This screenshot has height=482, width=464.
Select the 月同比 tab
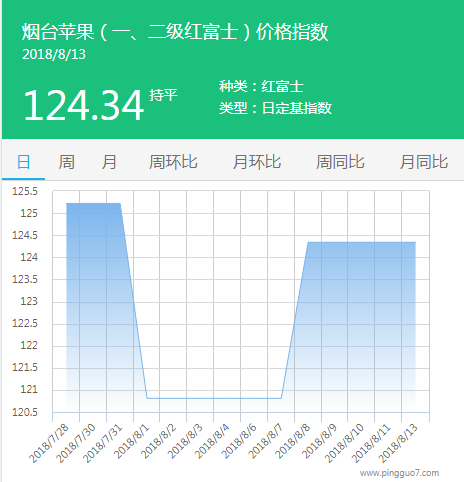424,162
